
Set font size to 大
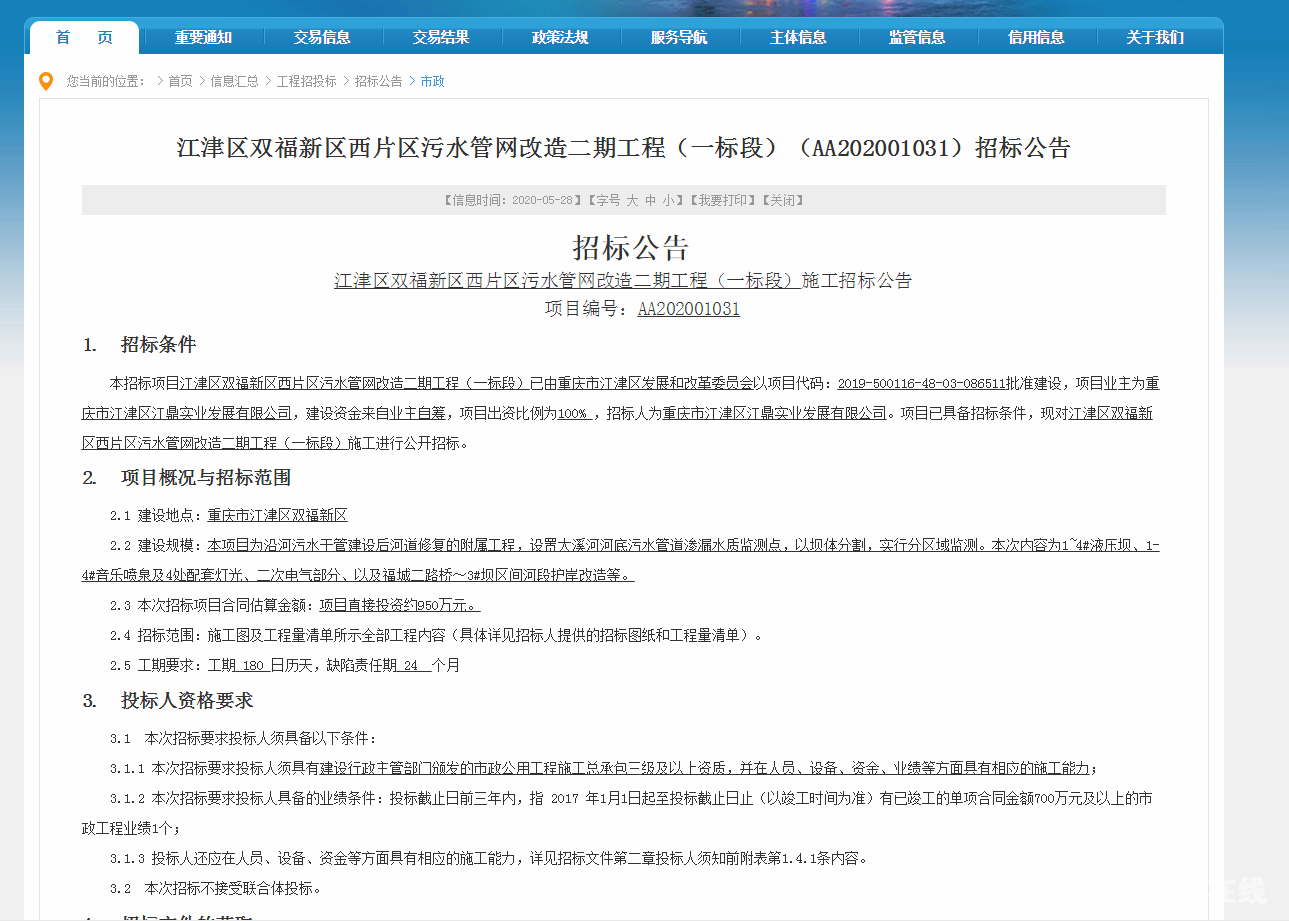tap(632, 200)
